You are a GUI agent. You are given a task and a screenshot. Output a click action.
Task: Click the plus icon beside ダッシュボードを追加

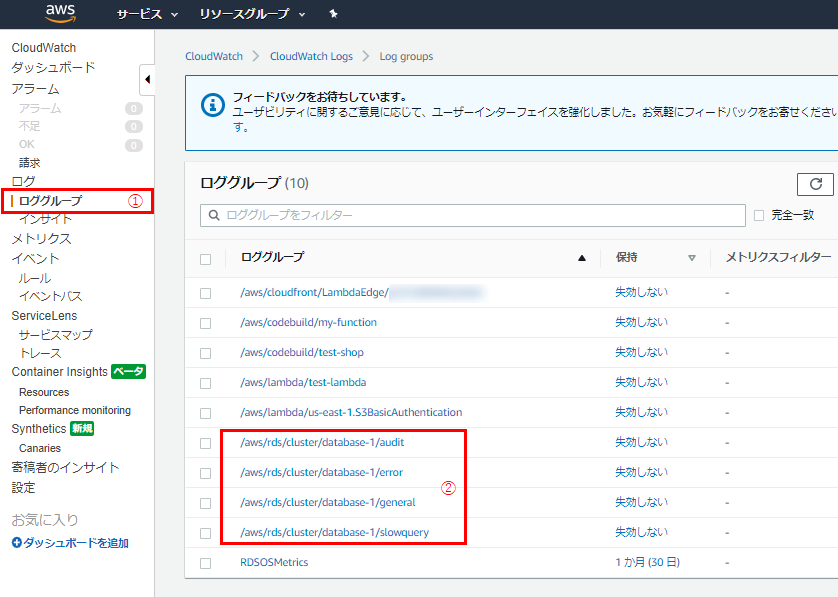click(x=17, y=543)
